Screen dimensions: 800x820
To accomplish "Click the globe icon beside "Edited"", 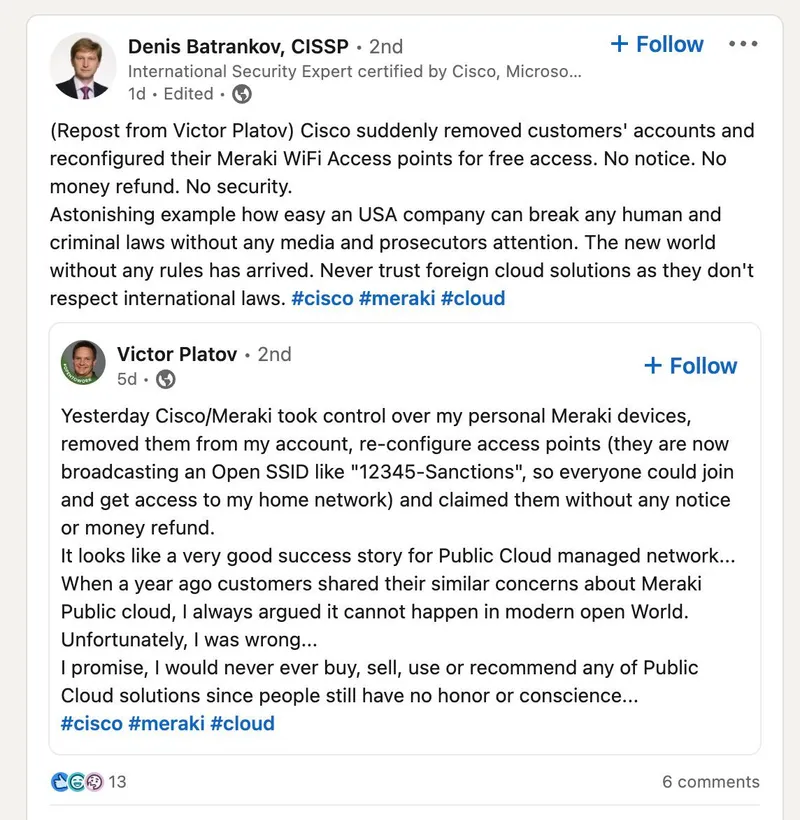I will [x=241, y=94].
